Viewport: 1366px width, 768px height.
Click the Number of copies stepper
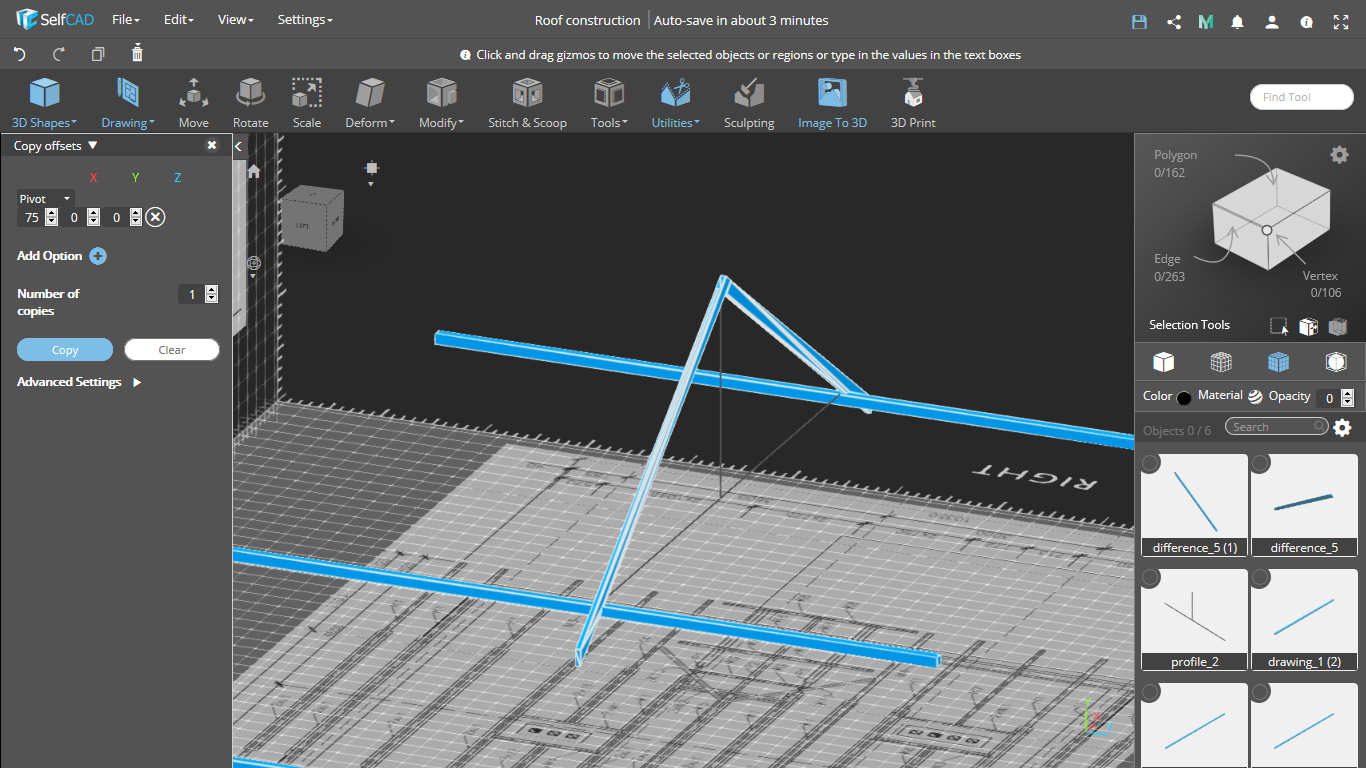211,294
